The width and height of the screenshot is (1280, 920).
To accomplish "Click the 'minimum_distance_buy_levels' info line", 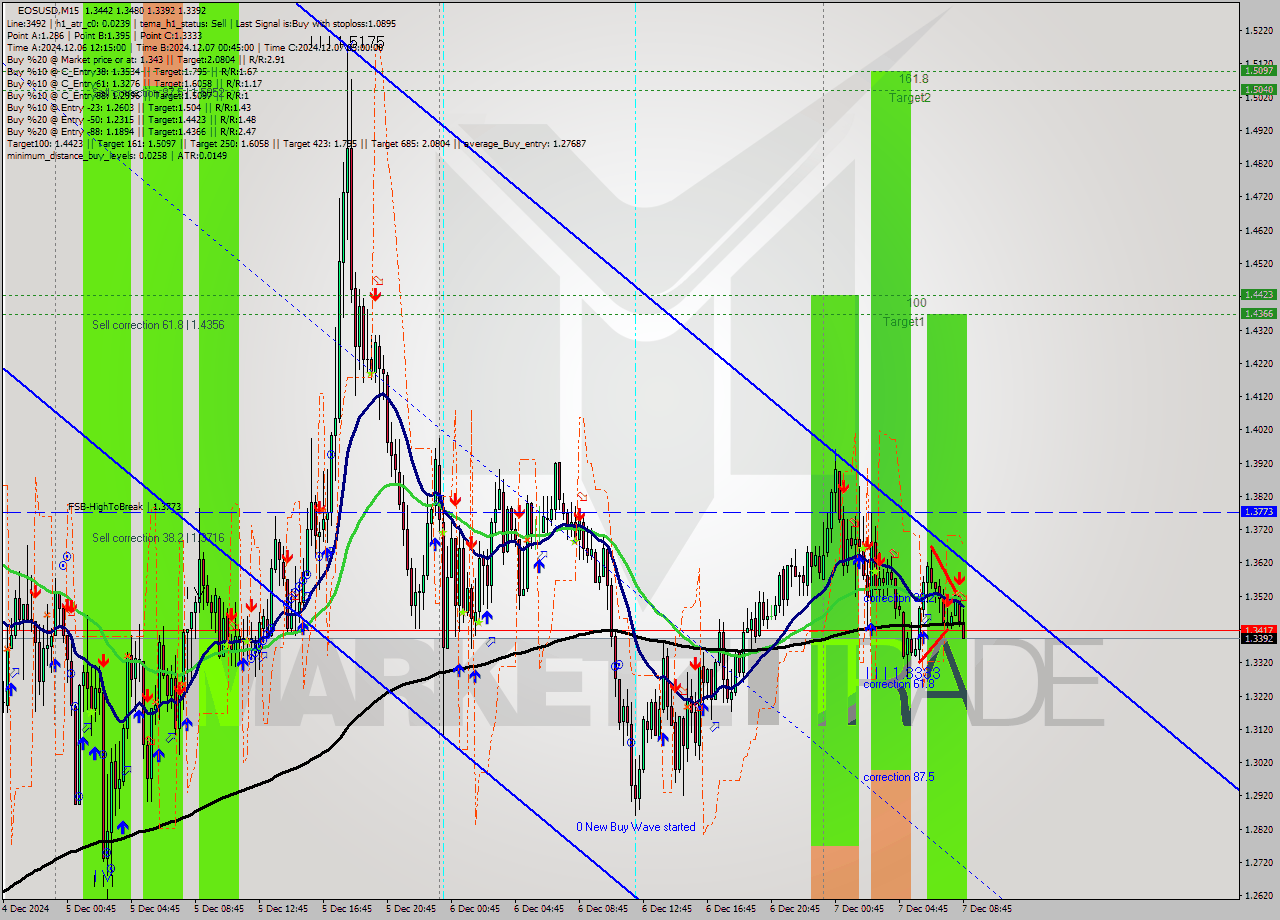I will [x=116, y=155].
